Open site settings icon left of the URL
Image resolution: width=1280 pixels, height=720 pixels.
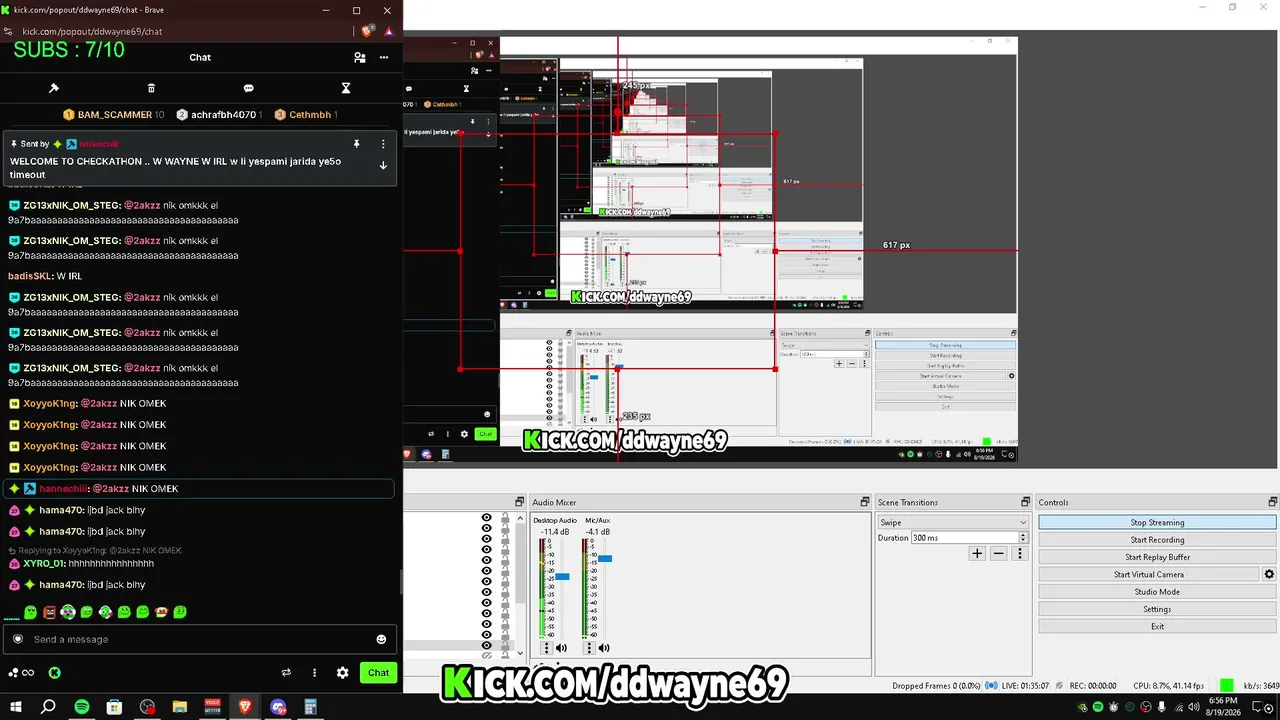10,31
